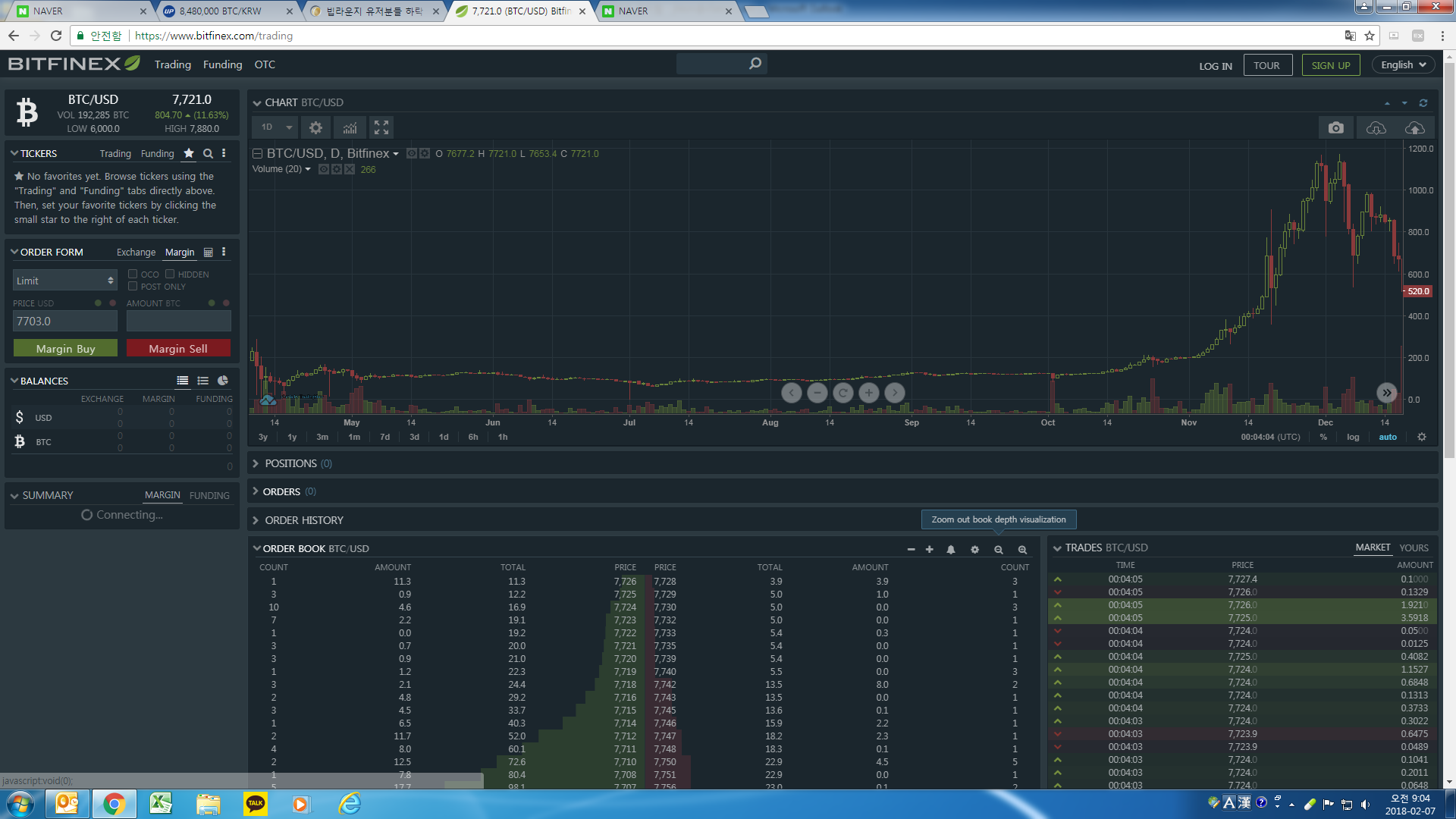Viewport: 1456px width, 819px height.
Task: Click the cloud upload chart layout icon
Action: point(1414,127)
